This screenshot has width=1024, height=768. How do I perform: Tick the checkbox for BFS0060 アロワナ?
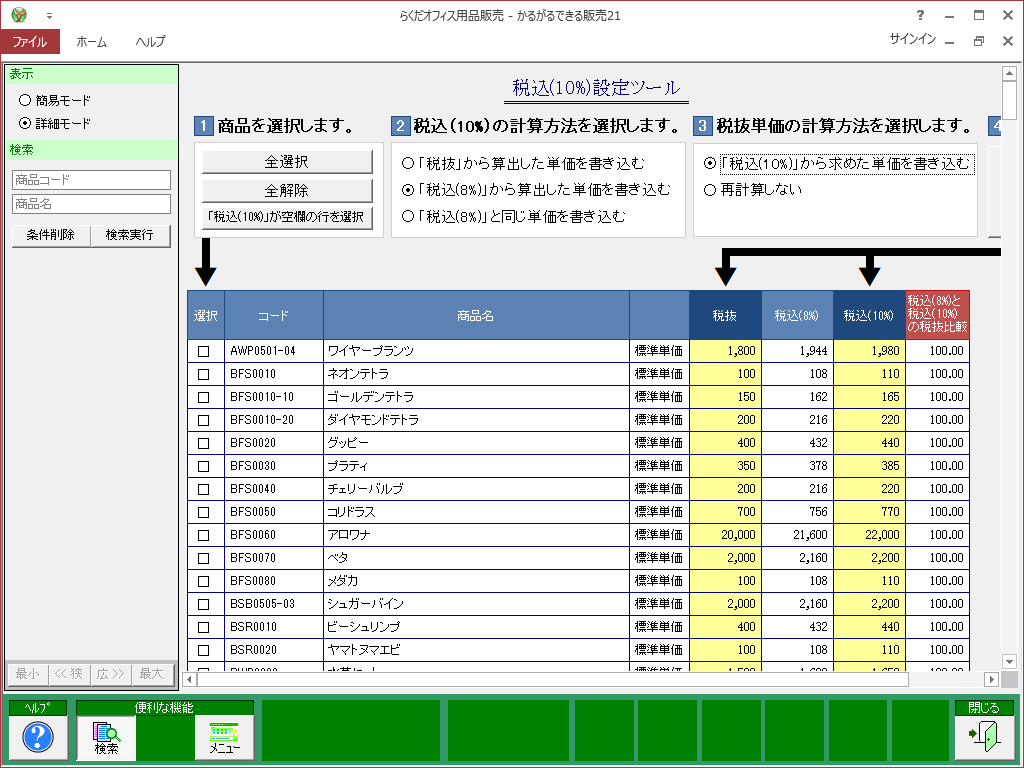tap(204, 536)
